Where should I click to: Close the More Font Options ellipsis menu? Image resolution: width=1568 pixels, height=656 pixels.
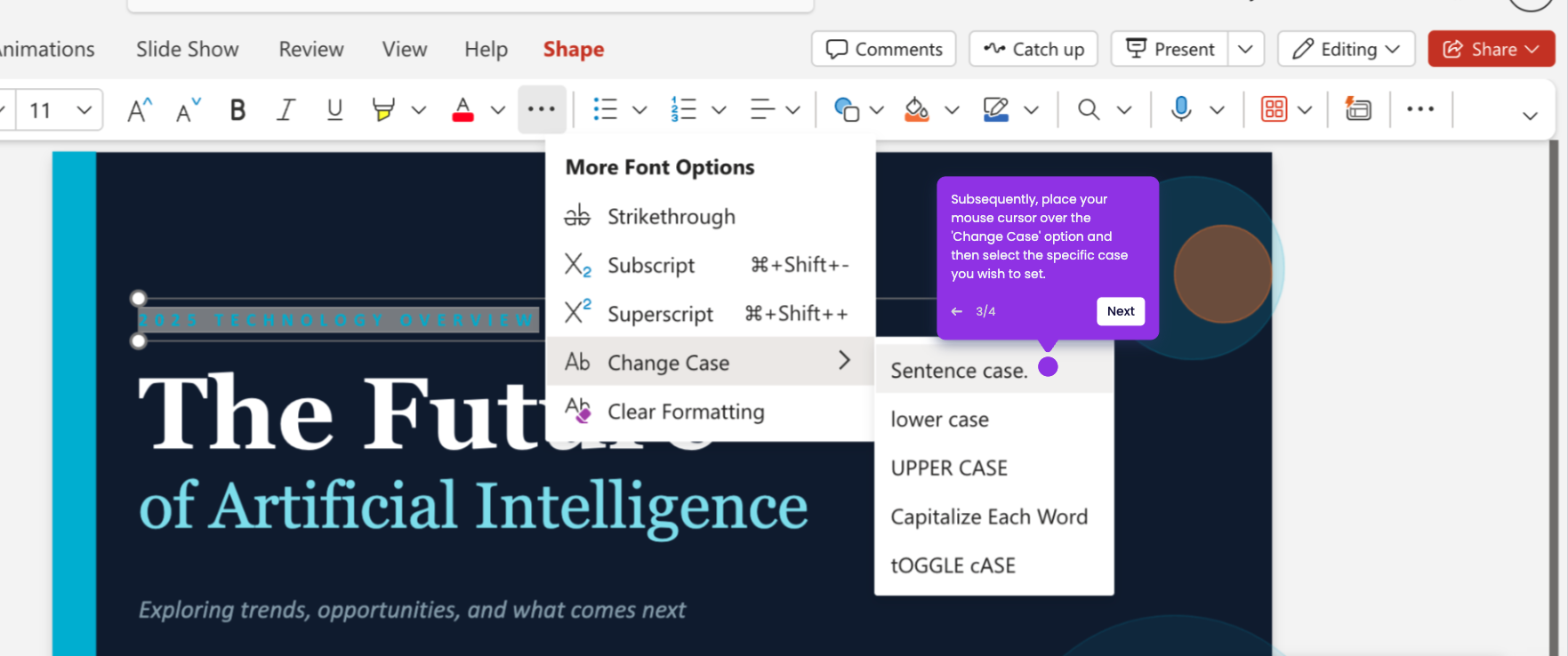pos(542,109)
